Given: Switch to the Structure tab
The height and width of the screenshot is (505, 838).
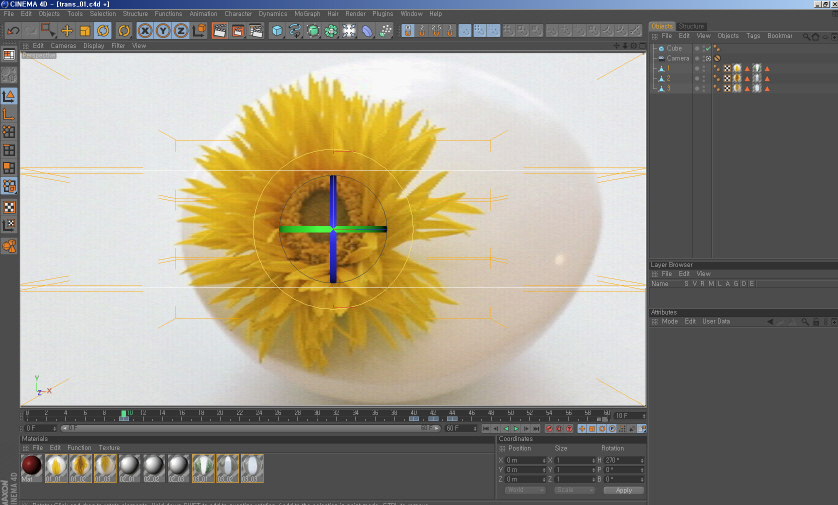Looking at the screenshot, I should pyautogui.click(x=691, y=26).
